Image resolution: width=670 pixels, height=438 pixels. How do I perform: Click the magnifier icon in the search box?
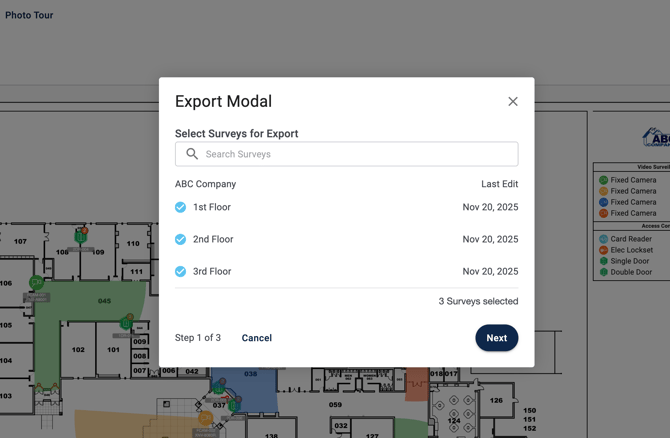tap(192, 154)
